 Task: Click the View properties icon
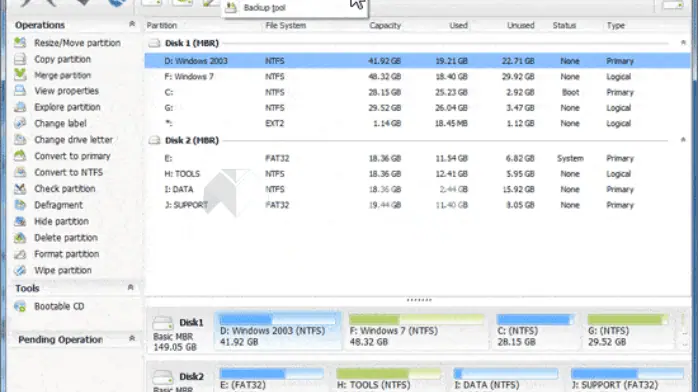tap(20, 91)
